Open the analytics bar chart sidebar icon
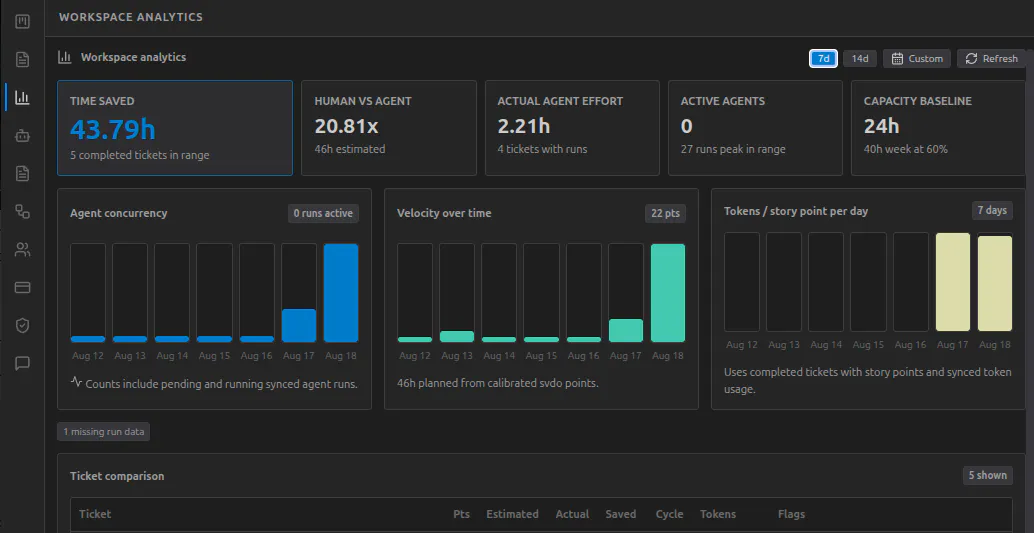The image size is (1034, 533). [22, 98]
